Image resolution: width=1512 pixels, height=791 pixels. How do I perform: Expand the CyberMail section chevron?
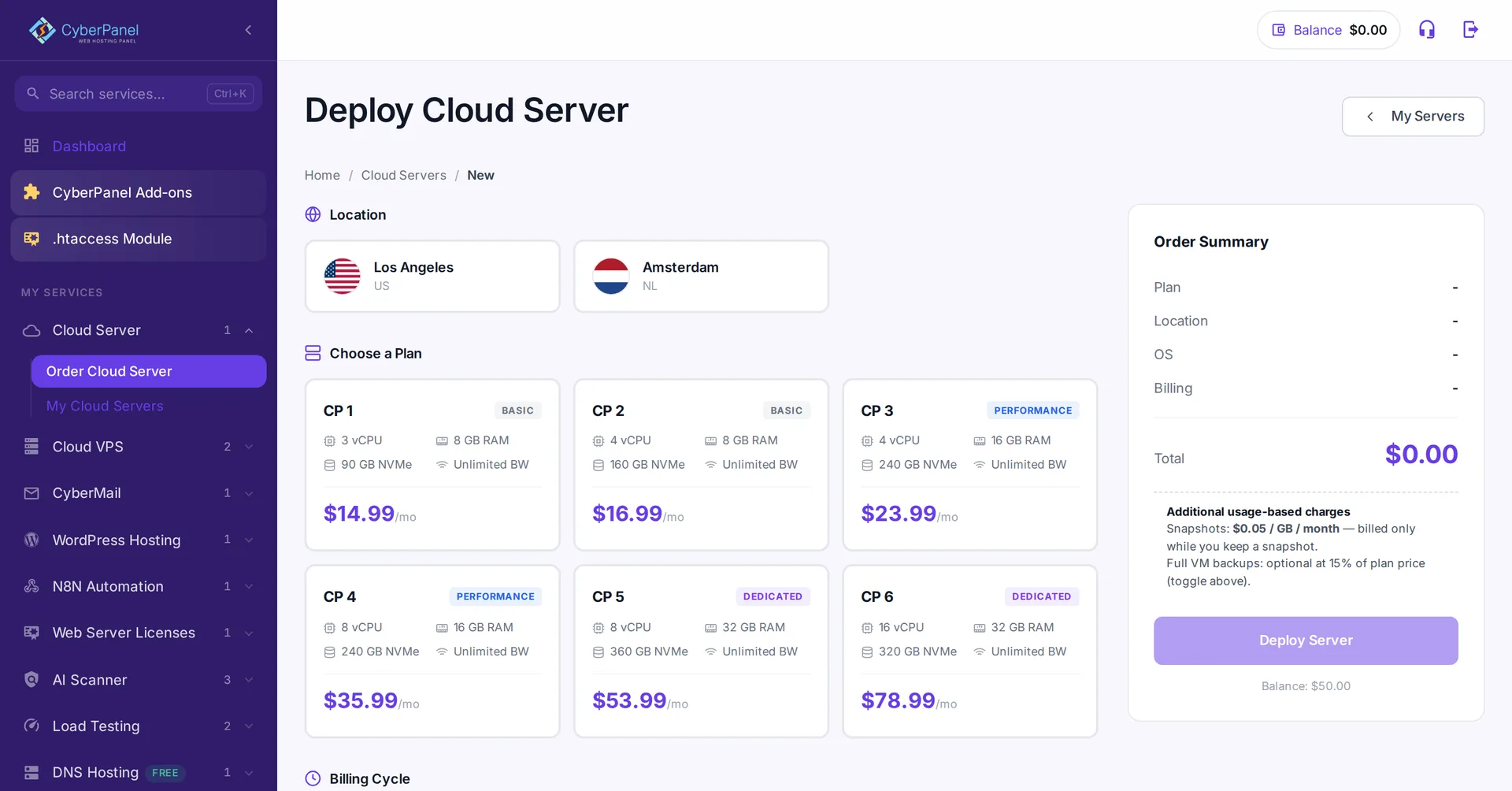(249, 493)
